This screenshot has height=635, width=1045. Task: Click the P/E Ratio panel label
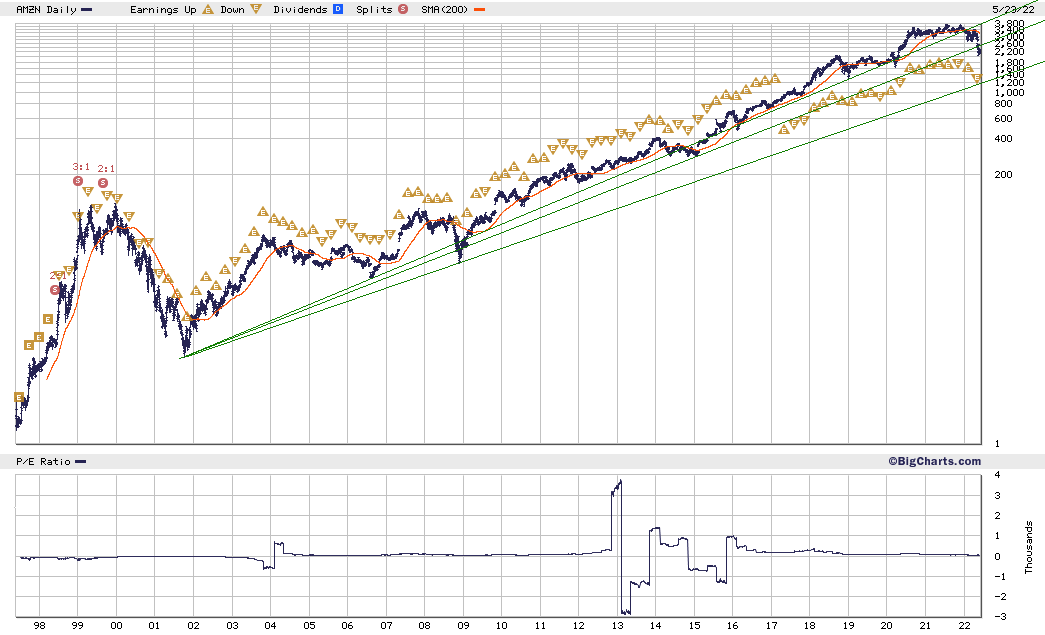[x=43, y=462]
